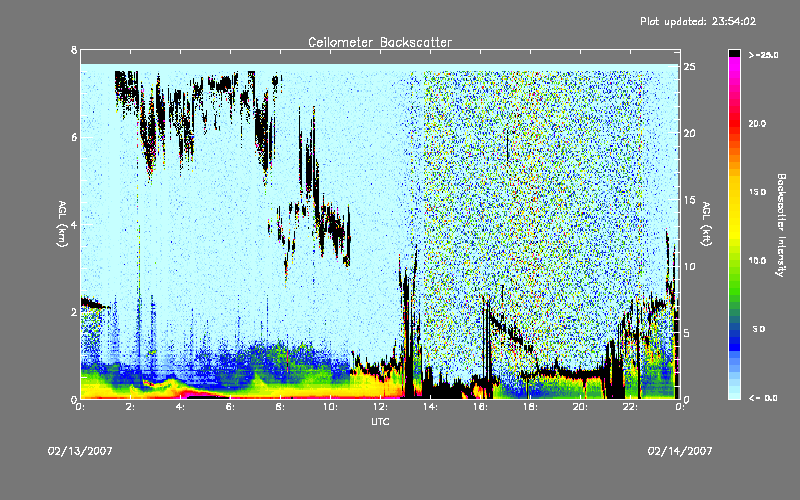Select the "02/13/2007" start date label
Image resolution: width=800 pixels, height=500 pixels.
[x=80, y=451]
